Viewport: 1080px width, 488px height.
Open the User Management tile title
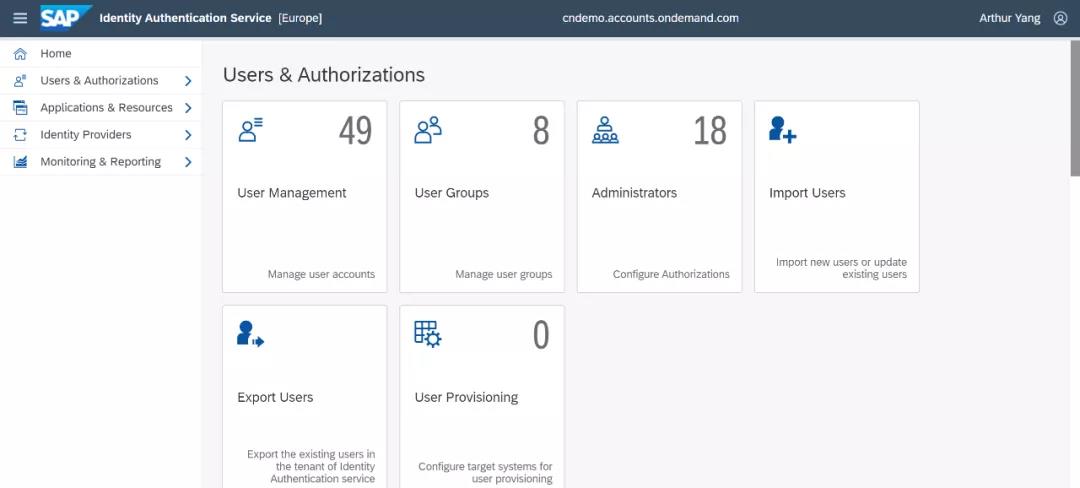pos(292,193)
